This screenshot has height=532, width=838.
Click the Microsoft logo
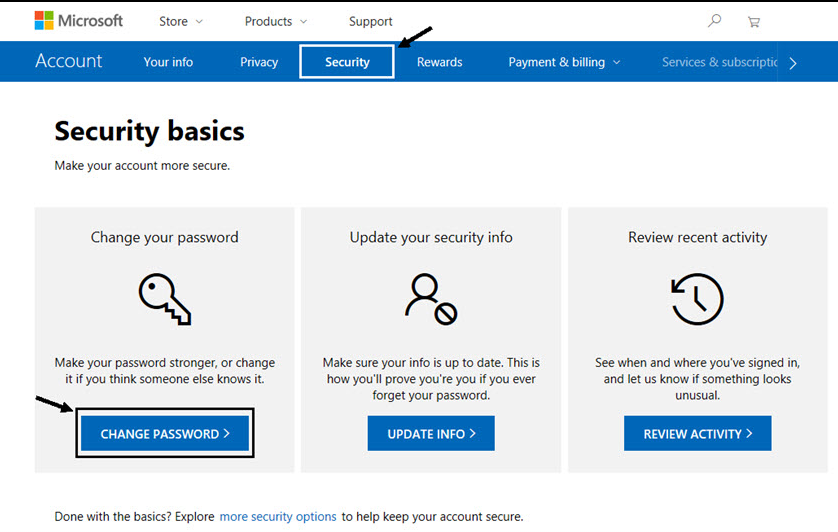tap(79, 21)
